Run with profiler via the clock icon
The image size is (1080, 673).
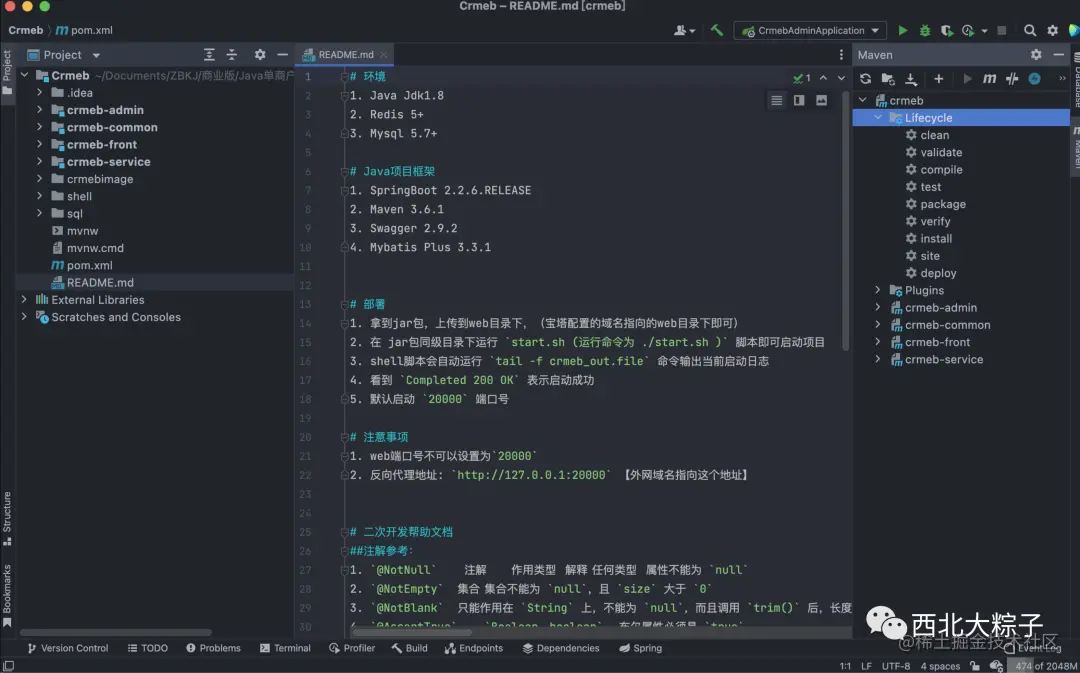coord(968,30)
